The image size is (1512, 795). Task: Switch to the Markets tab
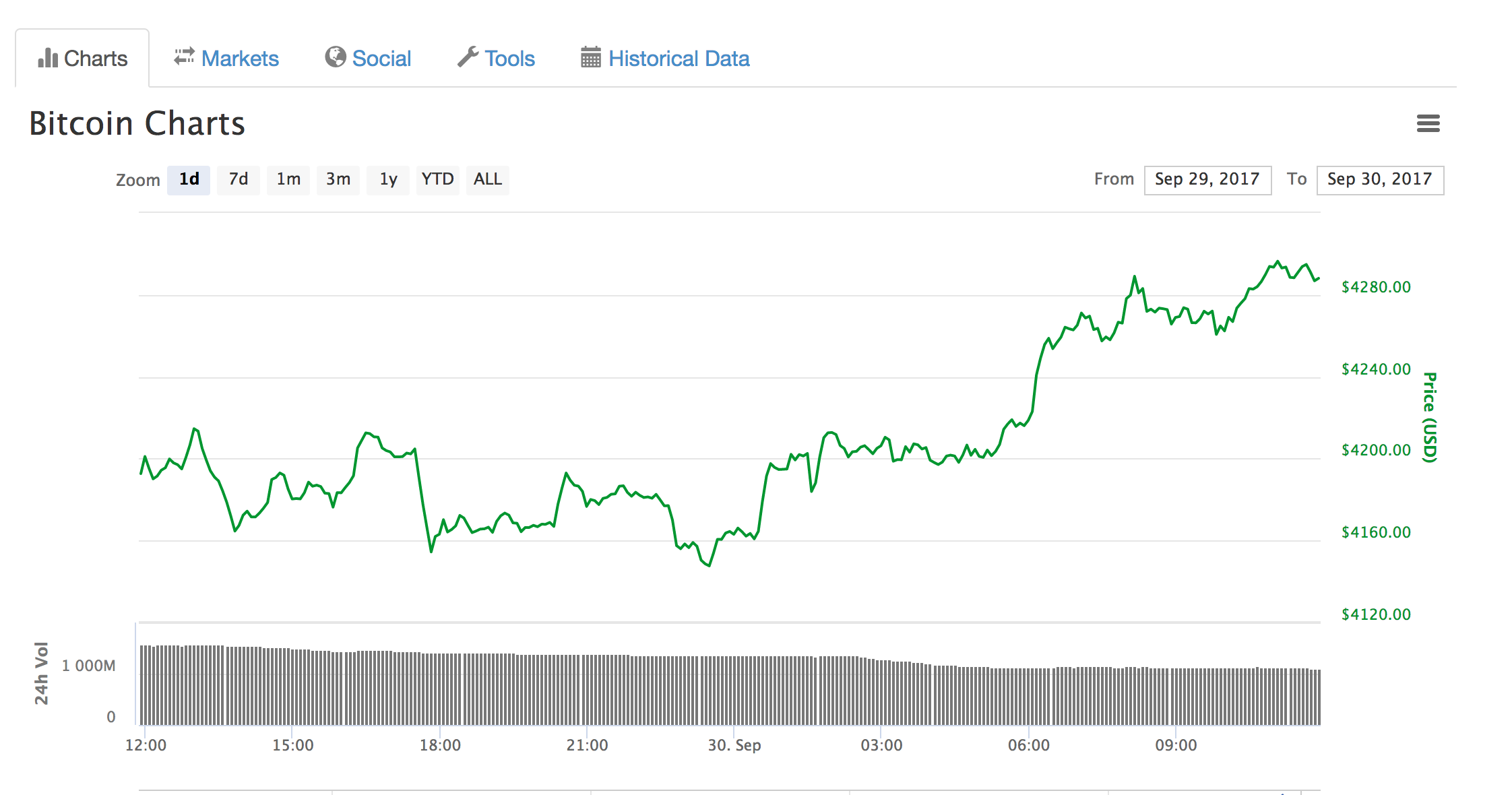point(240,59)
